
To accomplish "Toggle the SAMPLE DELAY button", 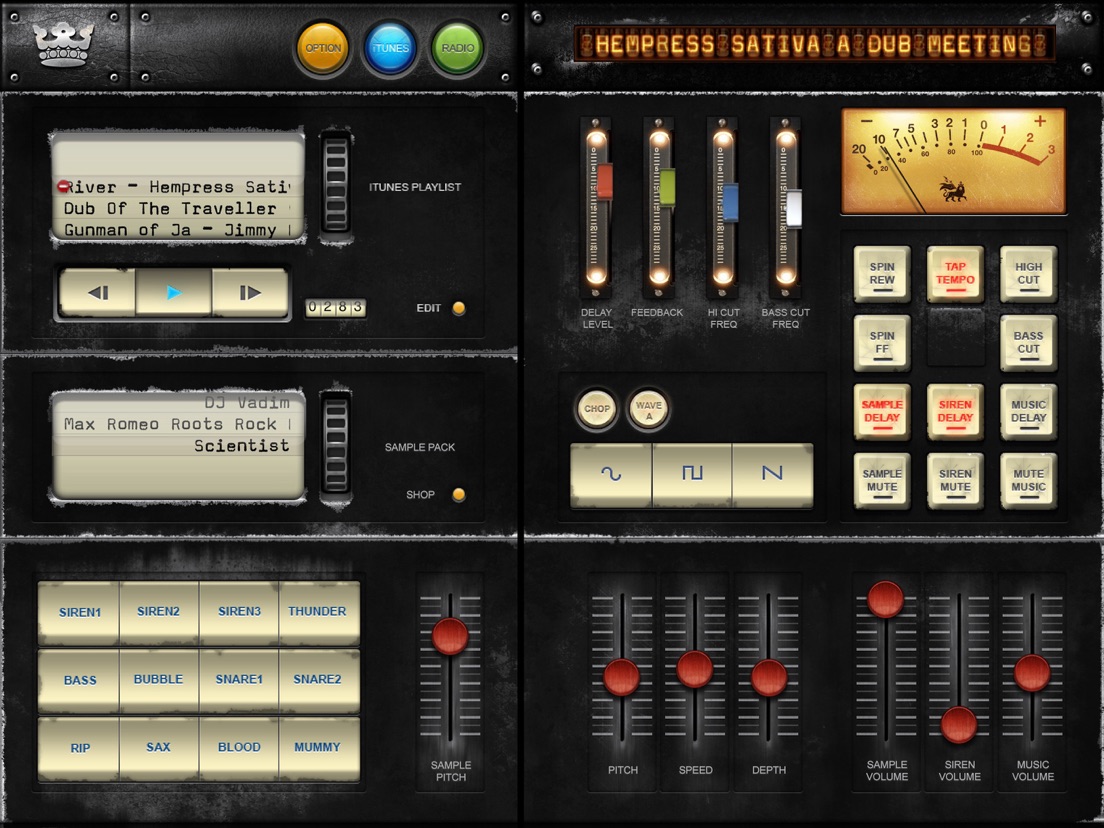I will tap(882, 412).
